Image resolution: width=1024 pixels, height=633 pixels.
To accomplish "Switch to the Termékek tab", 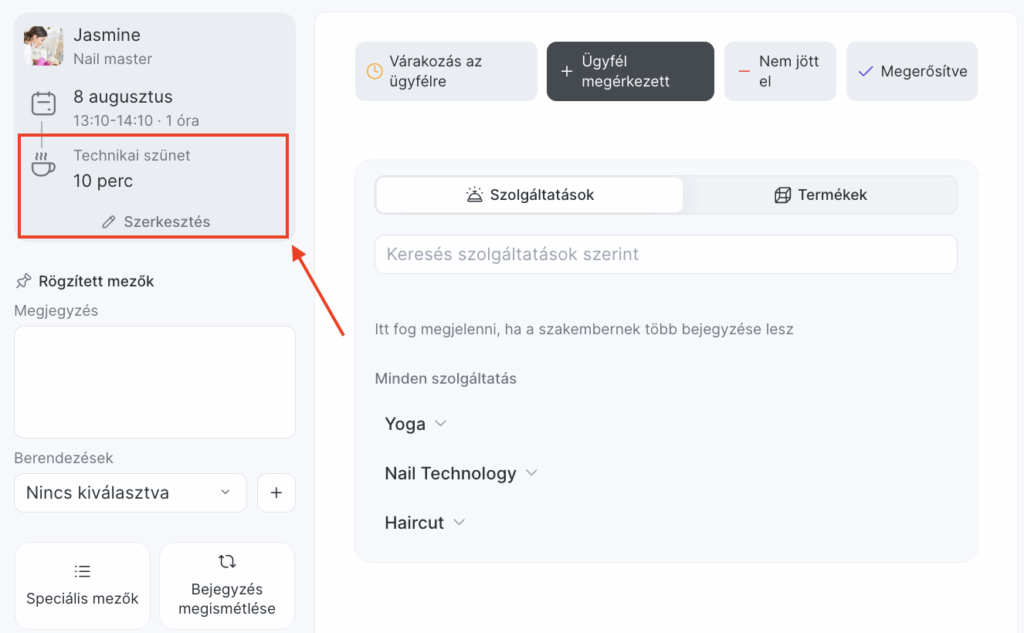I will (820, 195).
